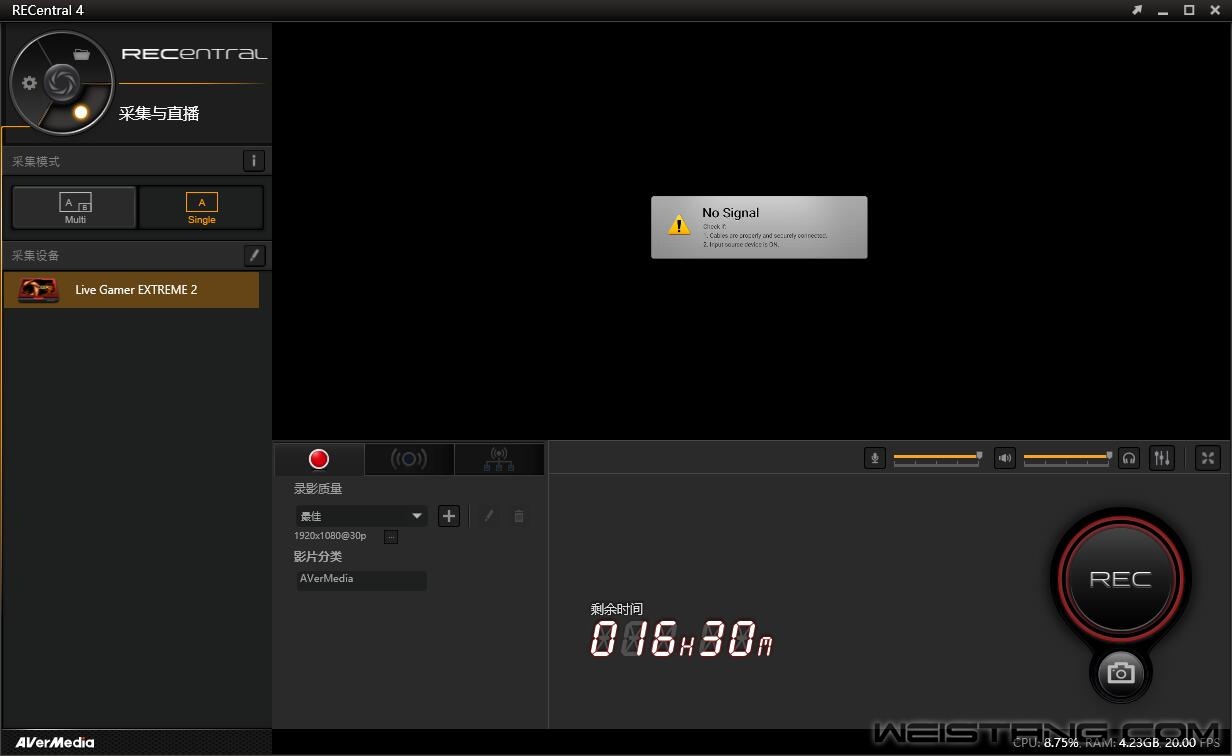Image resolution: width=1232 pixels, height=756 pixels.
Task: Open the multi-stream network tab
Action: point(498,459)
